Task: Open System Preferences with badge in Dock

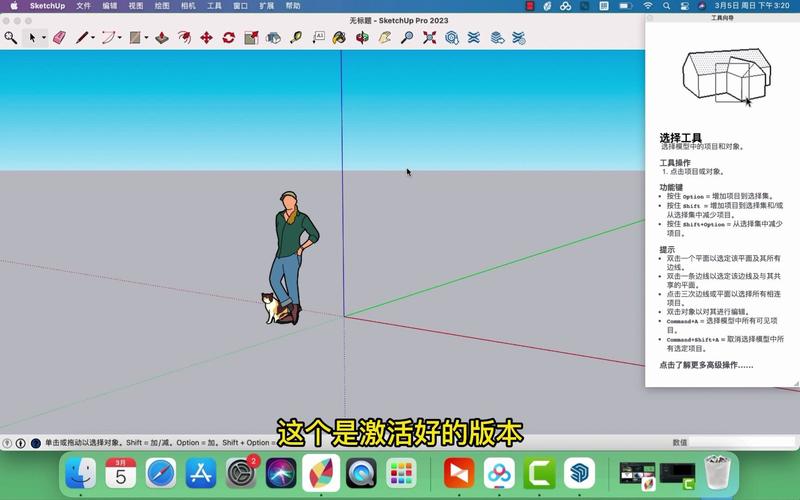Action: click(241, 473)
